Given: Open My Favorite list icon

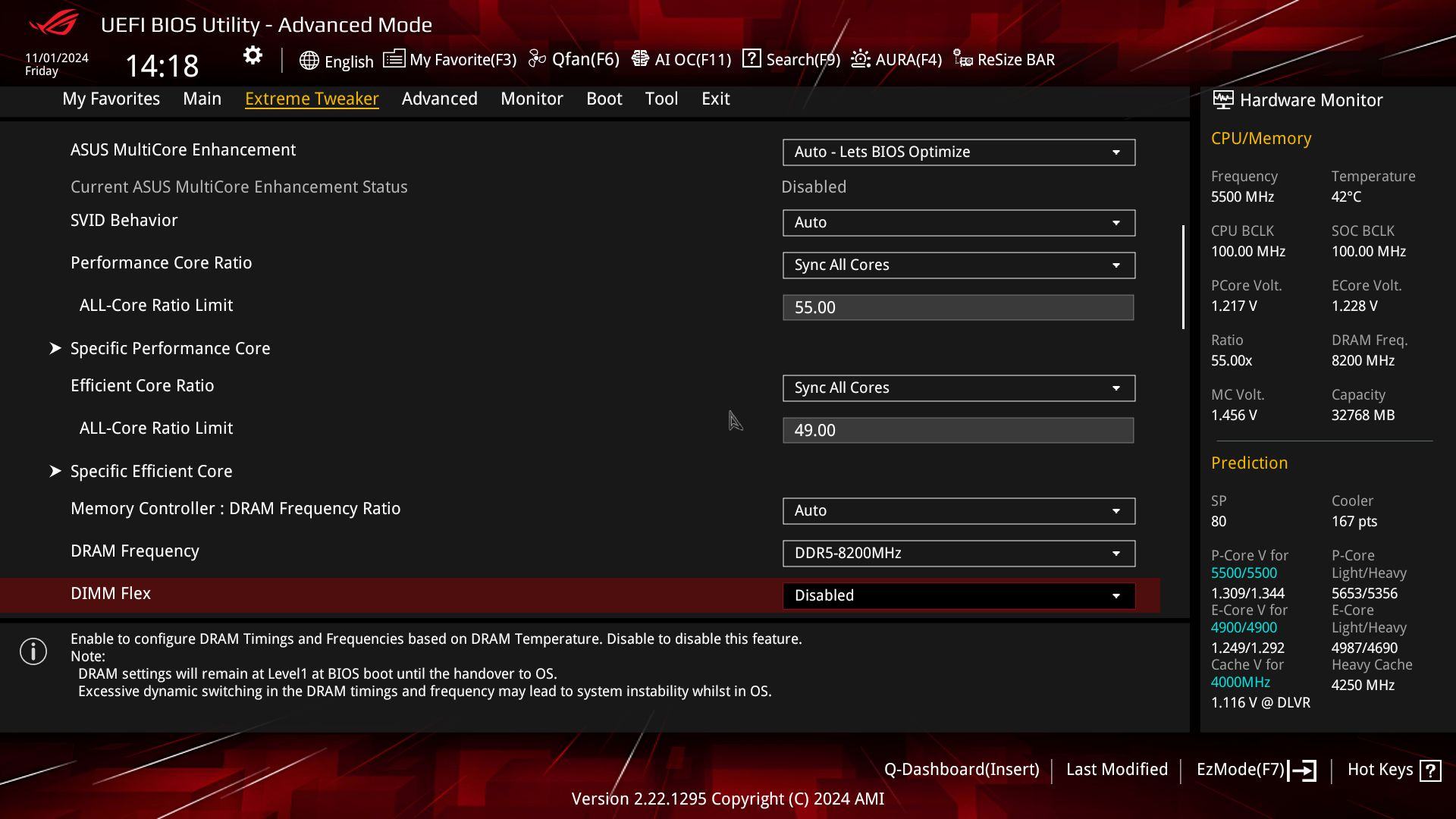Looking at the screenshot, I should [x=394, y=59].
